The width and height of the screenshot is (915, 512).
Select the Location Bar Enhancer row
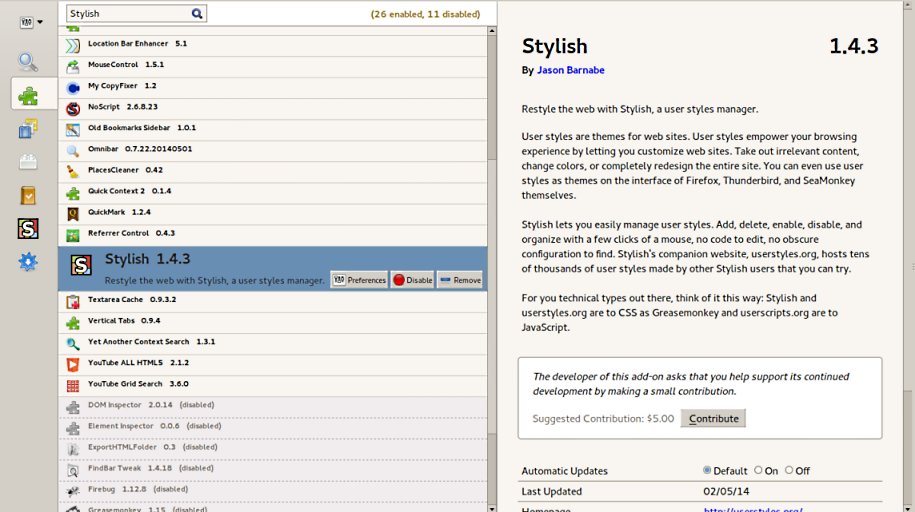coord(273,46)
